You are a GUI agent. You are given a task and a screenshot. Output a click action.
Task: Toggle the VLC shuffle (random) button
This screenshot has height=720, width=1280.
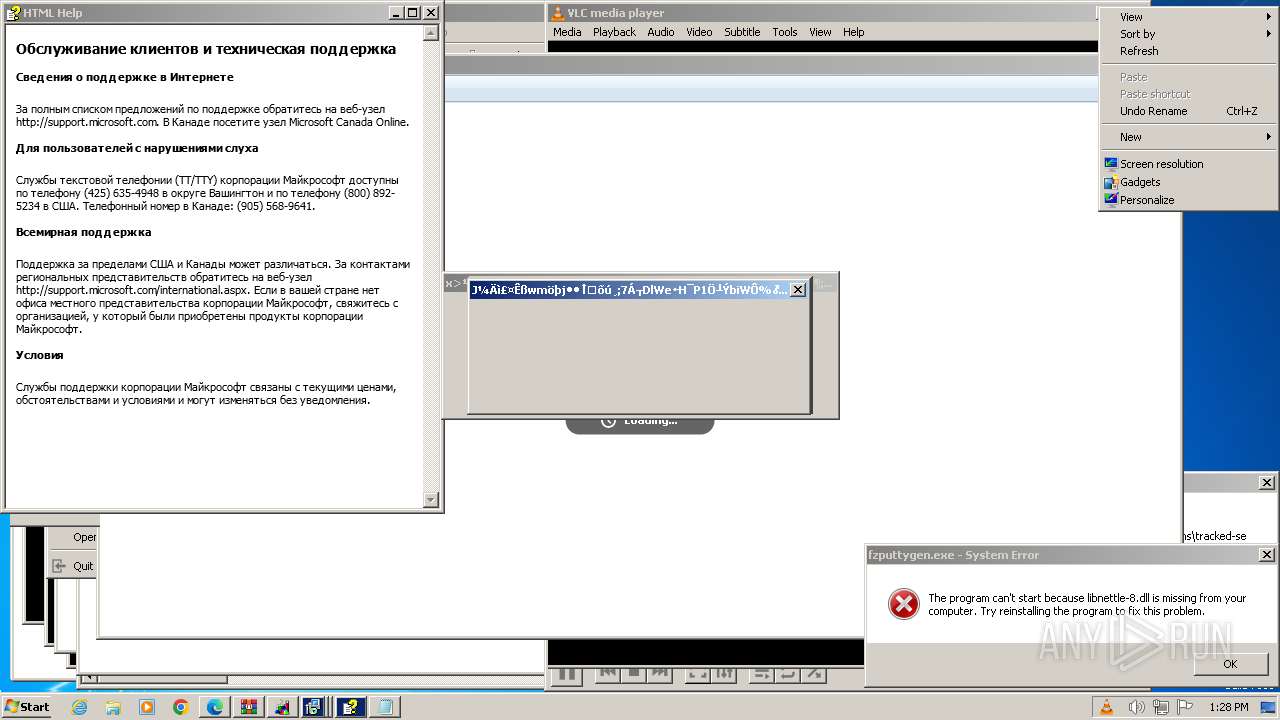814,674
